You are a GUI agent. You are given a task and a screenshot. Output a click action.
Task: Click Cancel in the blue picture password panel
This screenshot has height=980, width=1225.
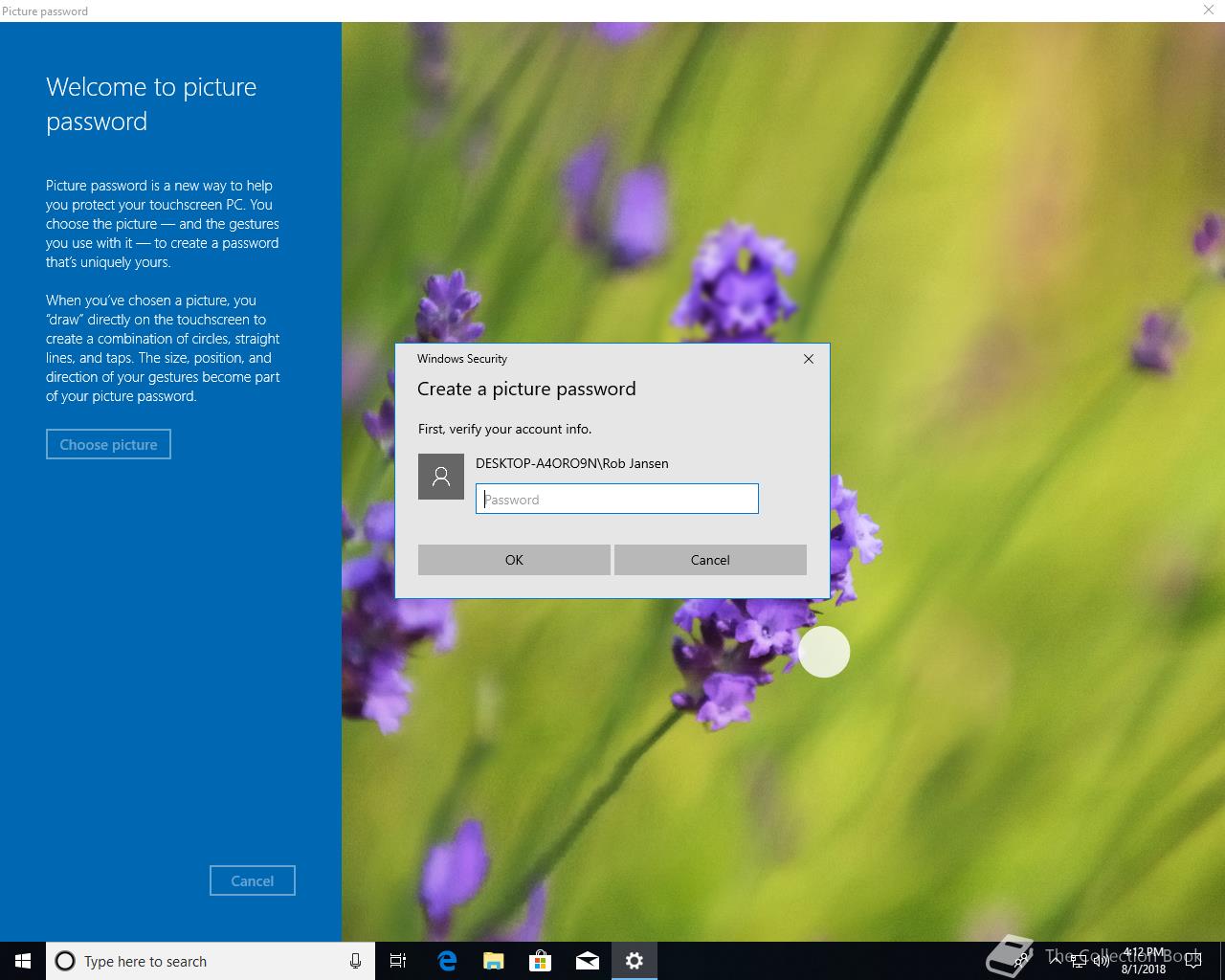[x=253, y=880]
